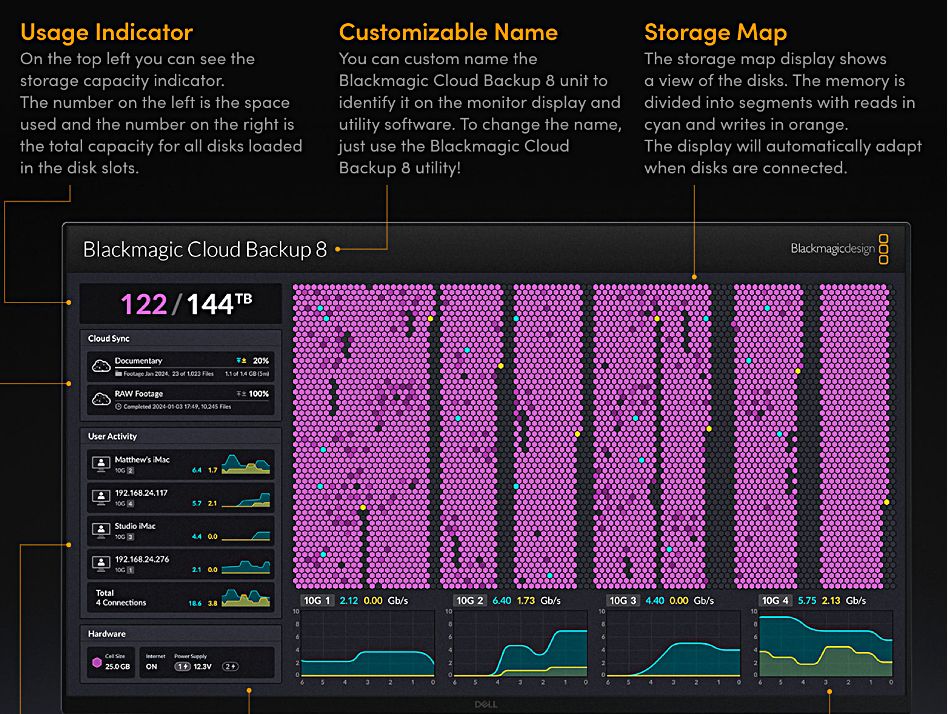Open the Matthew's iMac mini activity graph
The height and width of the screenshot is (714, 950).
246,464
